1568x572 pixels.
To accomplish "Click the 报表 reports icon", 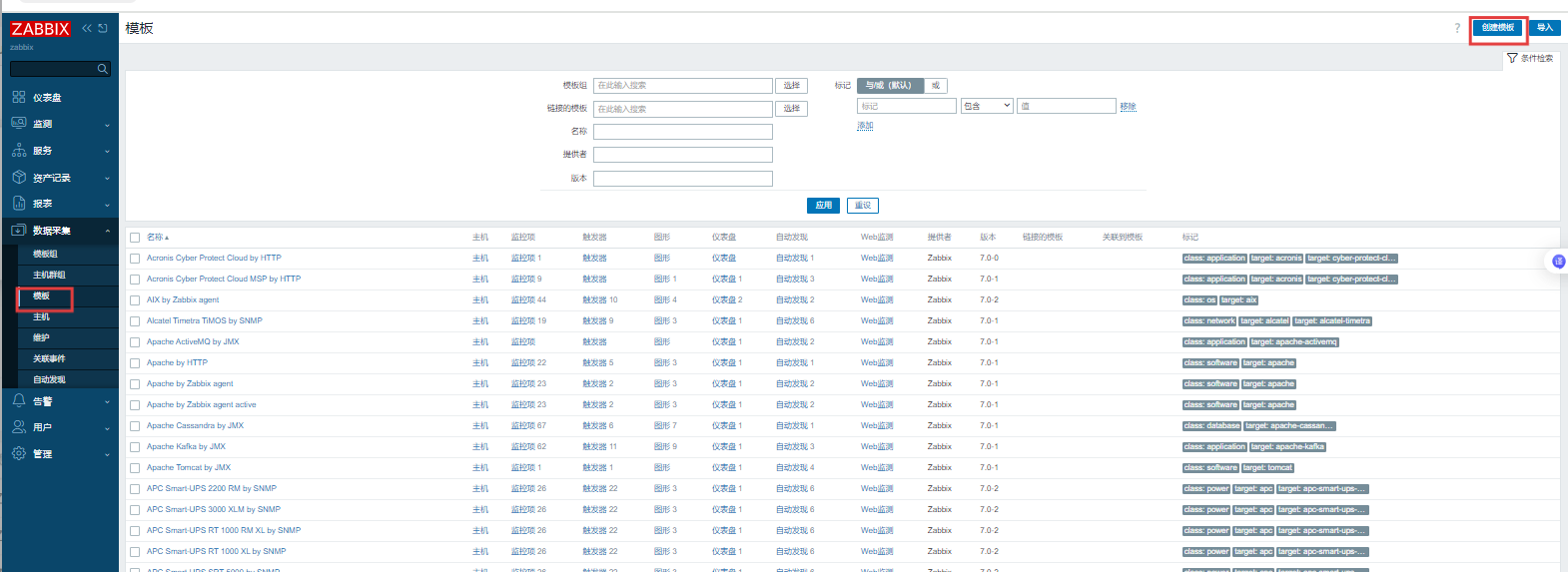I will tap(19, 203).
